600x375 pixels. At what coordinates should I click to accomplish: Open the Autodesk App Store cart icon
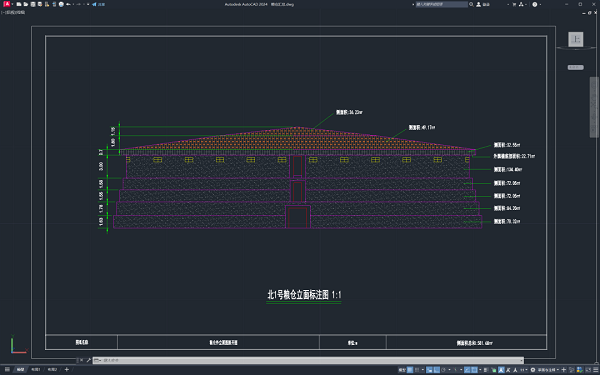coord(514,4)
